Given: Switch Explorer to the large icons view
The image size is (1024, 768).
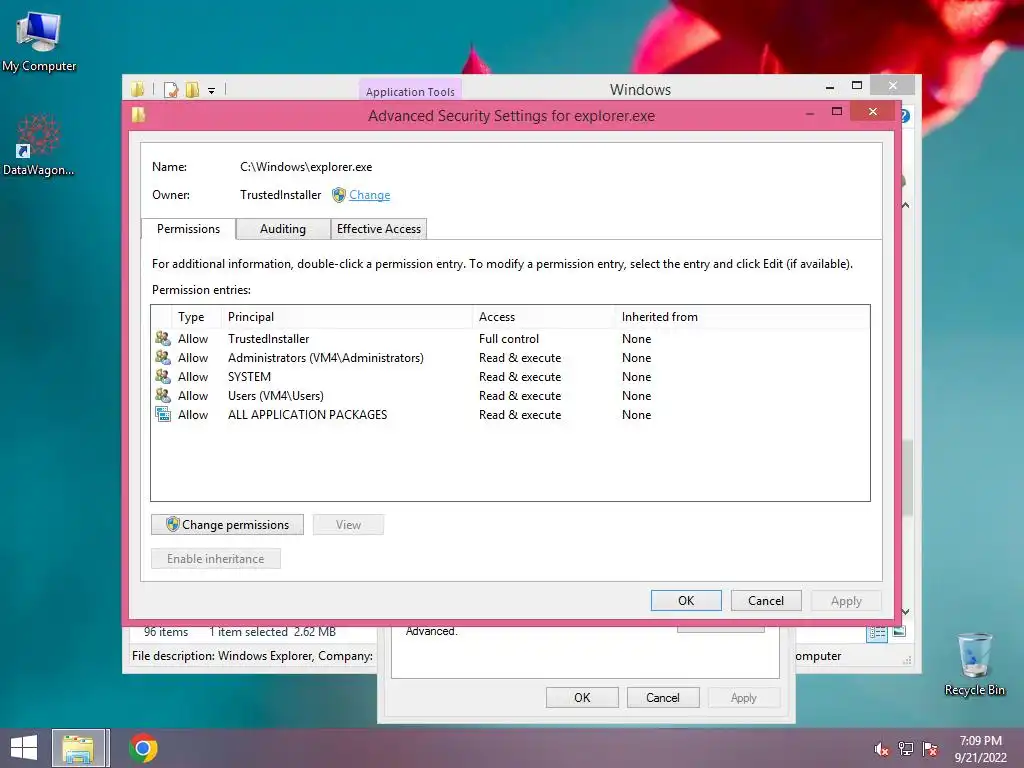Looking at the screenshot, I should 899,632.
